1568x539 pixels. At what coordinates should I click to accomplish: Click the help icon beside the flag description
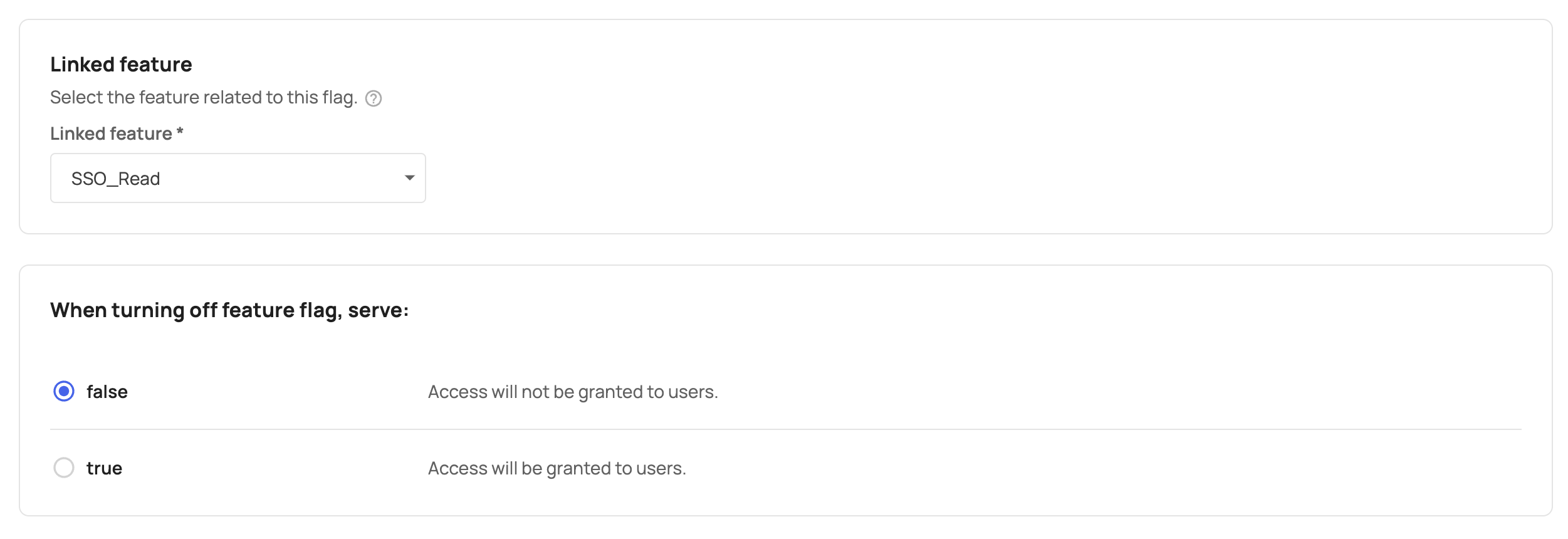click(x=374, y=98)
